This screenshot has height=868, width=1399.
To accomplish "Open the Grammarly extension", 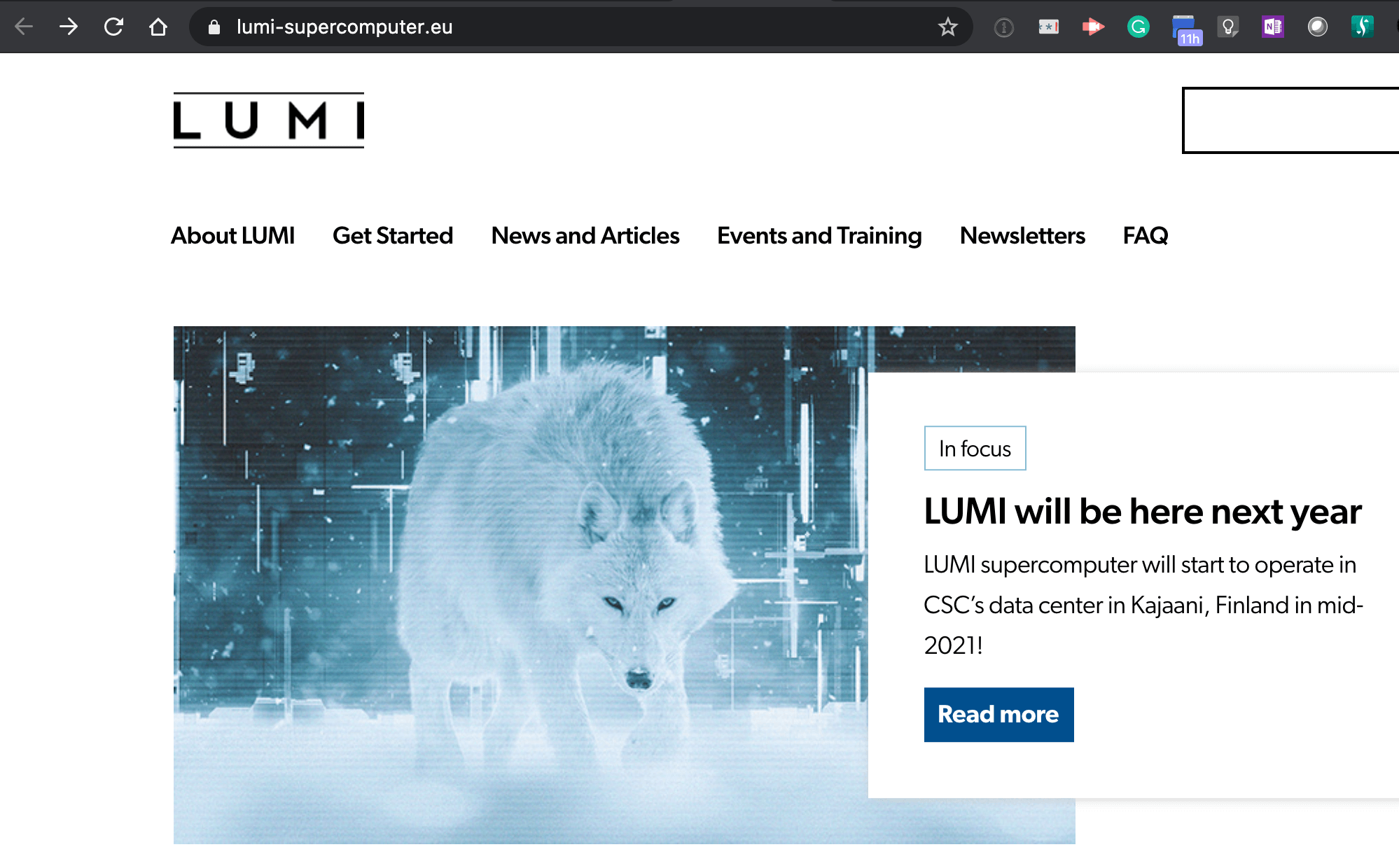I will point(1138,27).
